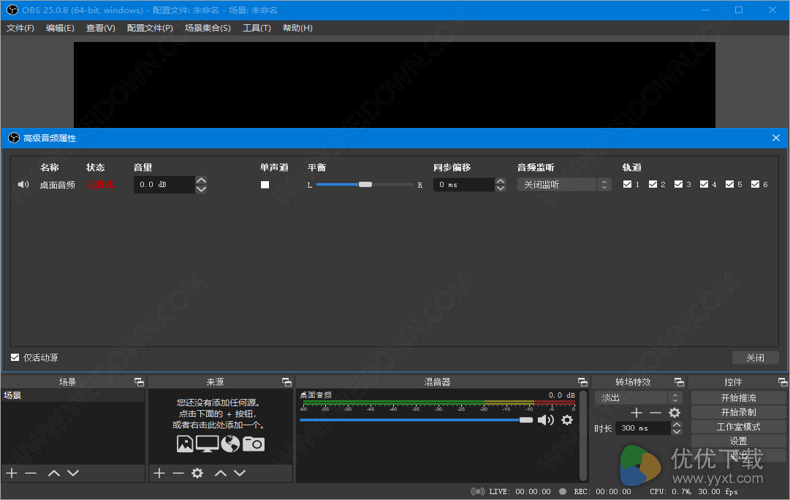Move source down arrow

240,473
